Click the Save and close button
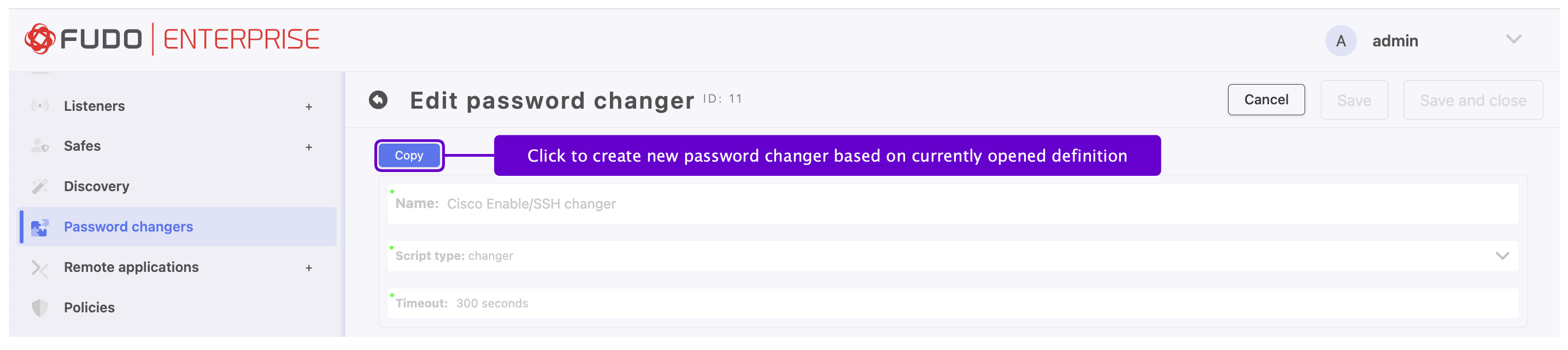 pyautogui.click(x=1472, y=100)
